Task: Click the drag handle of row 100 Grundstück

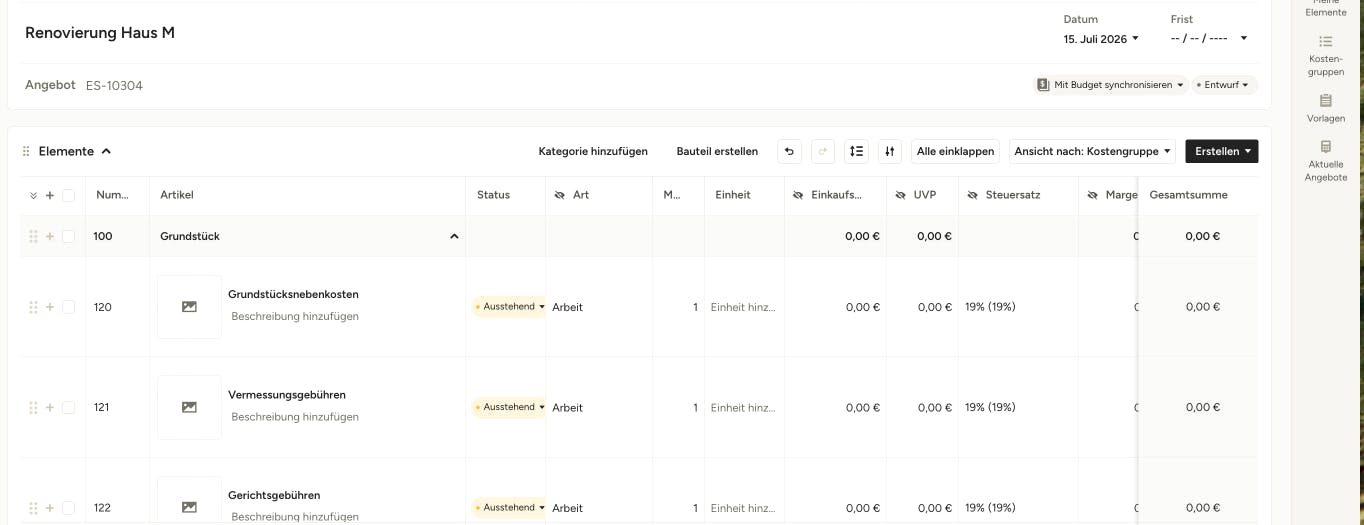Action: pos(33,236)
